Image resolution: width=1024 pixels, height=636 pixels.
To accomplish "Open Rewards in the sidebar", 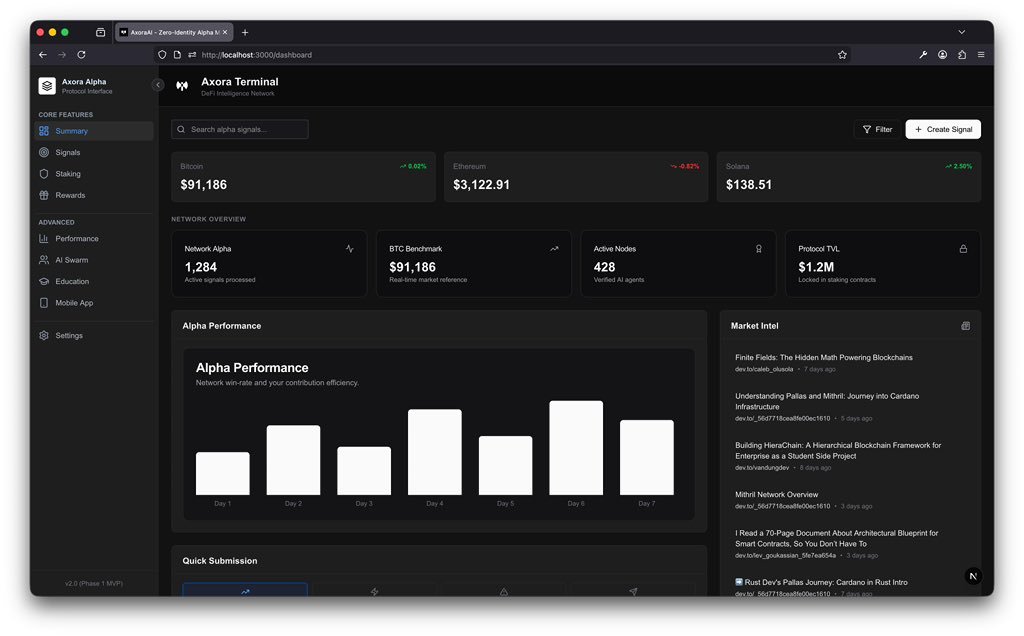I will click(x=94, y=195).
